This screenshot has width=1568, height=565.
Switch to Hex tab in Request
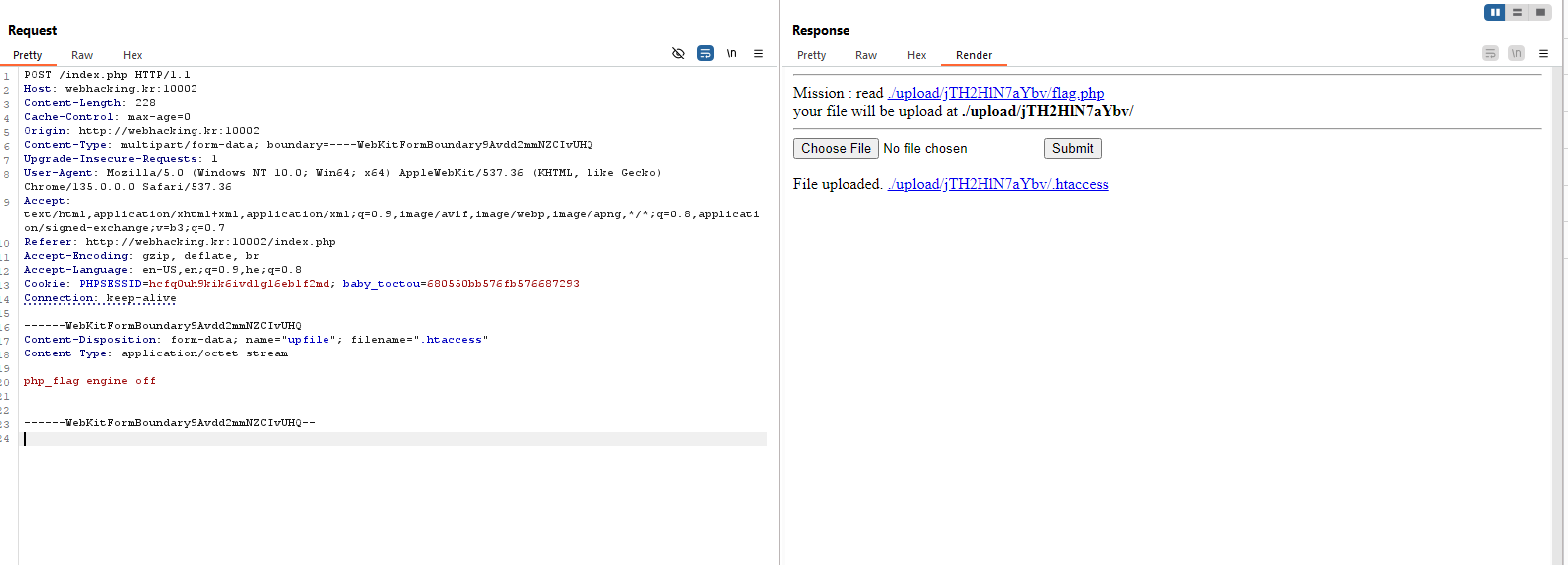click(133, 55)
